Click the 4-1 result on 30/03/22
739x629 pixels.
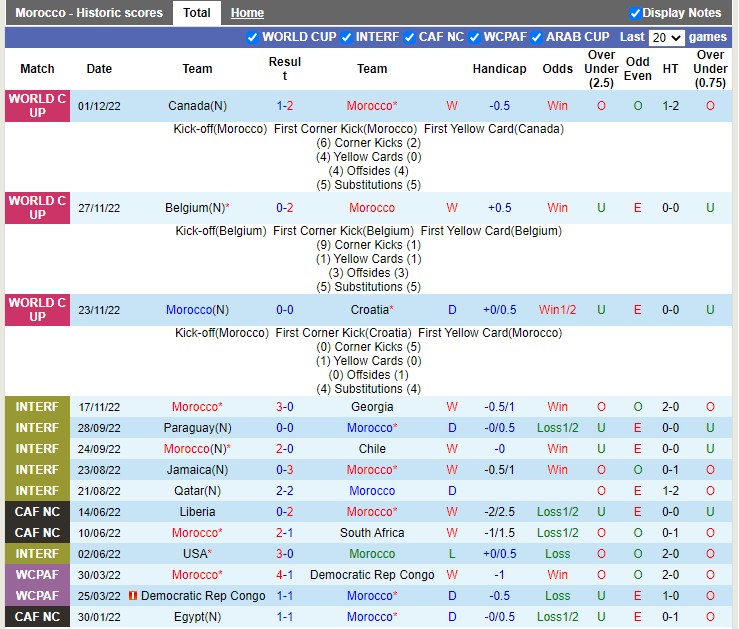[x=285, y=575]
